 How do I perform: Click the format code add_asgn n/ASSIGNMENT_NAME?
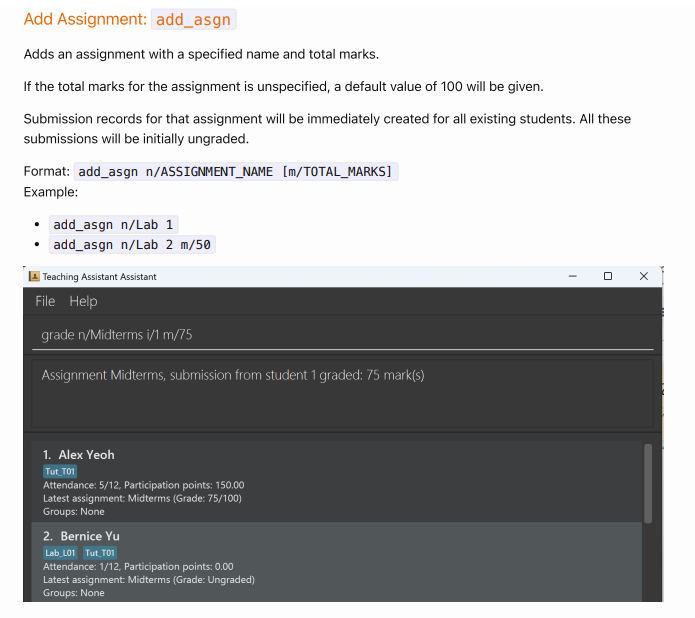click(236, 172)
